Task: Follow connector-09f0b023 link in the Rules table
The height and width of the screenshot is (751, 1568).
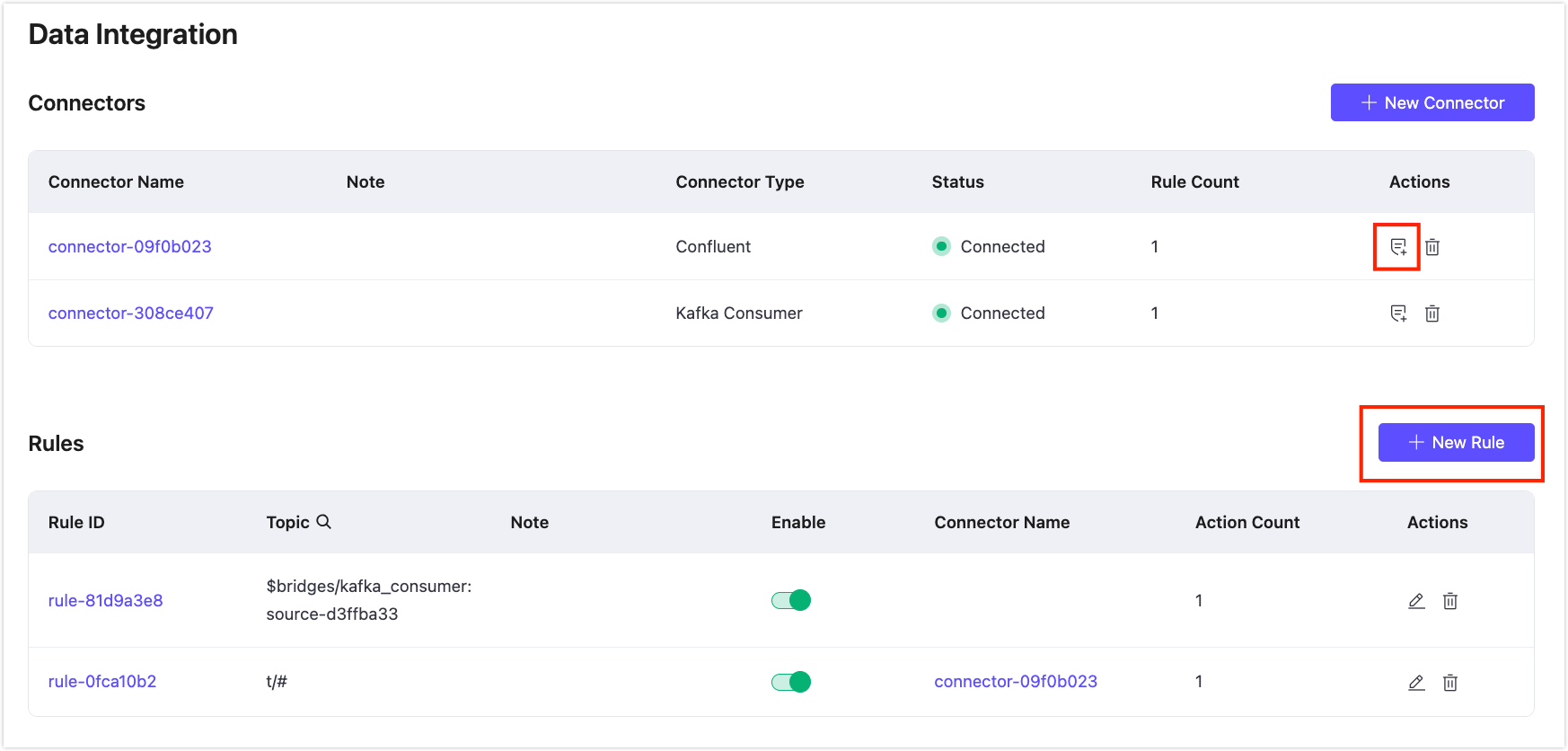Action: [1016, 681]
